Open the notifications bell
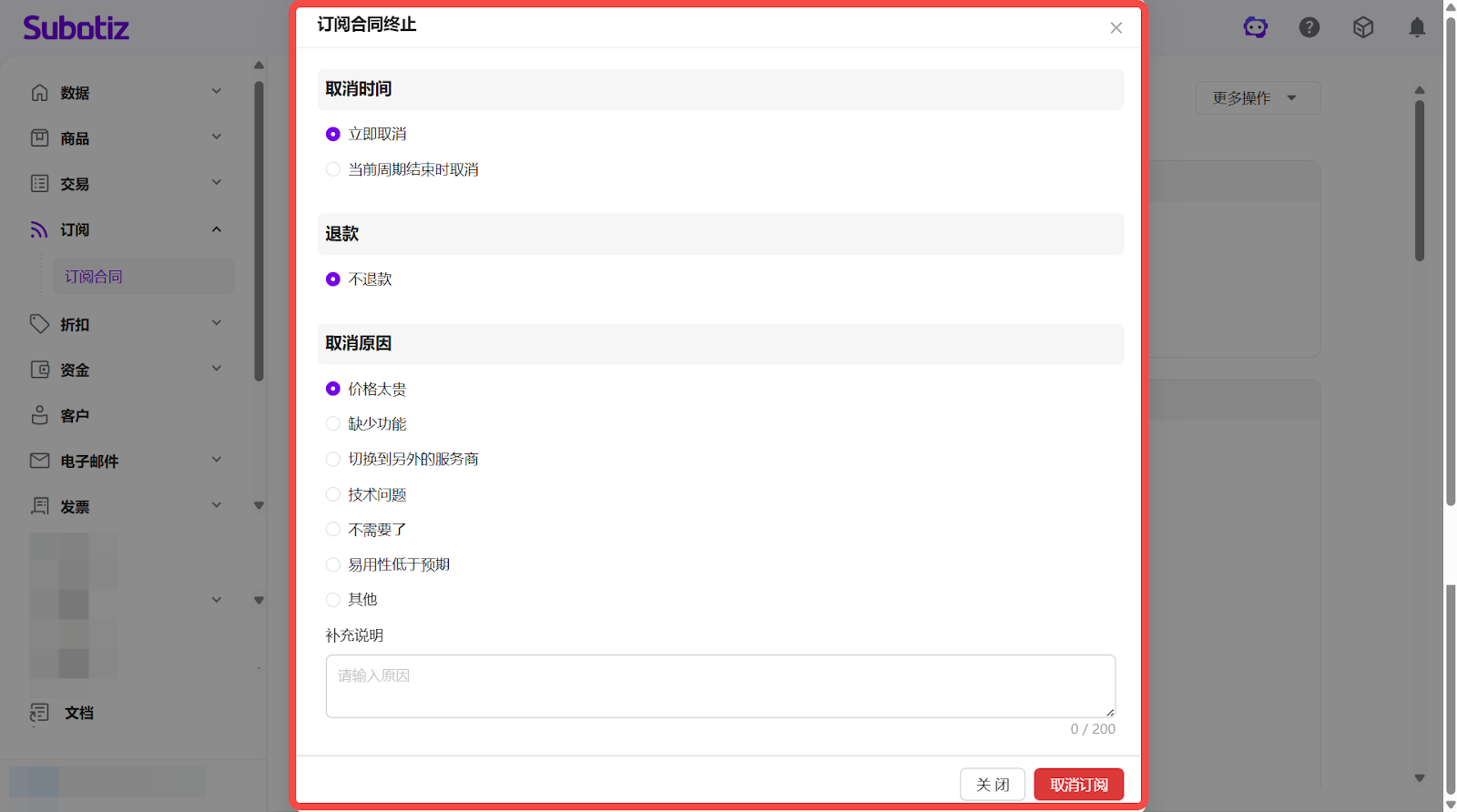Screen dimensions: 1457x812 click(x=1416, y=27)
